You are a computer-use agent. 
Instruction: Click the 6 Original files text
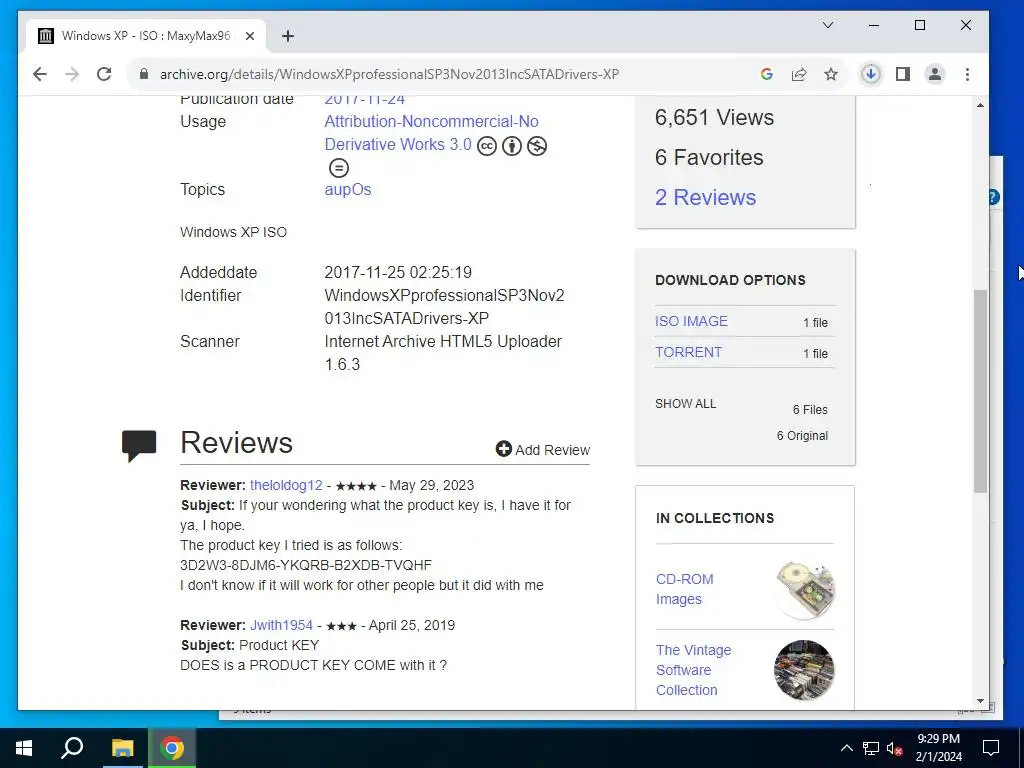[x=802, y=436]
